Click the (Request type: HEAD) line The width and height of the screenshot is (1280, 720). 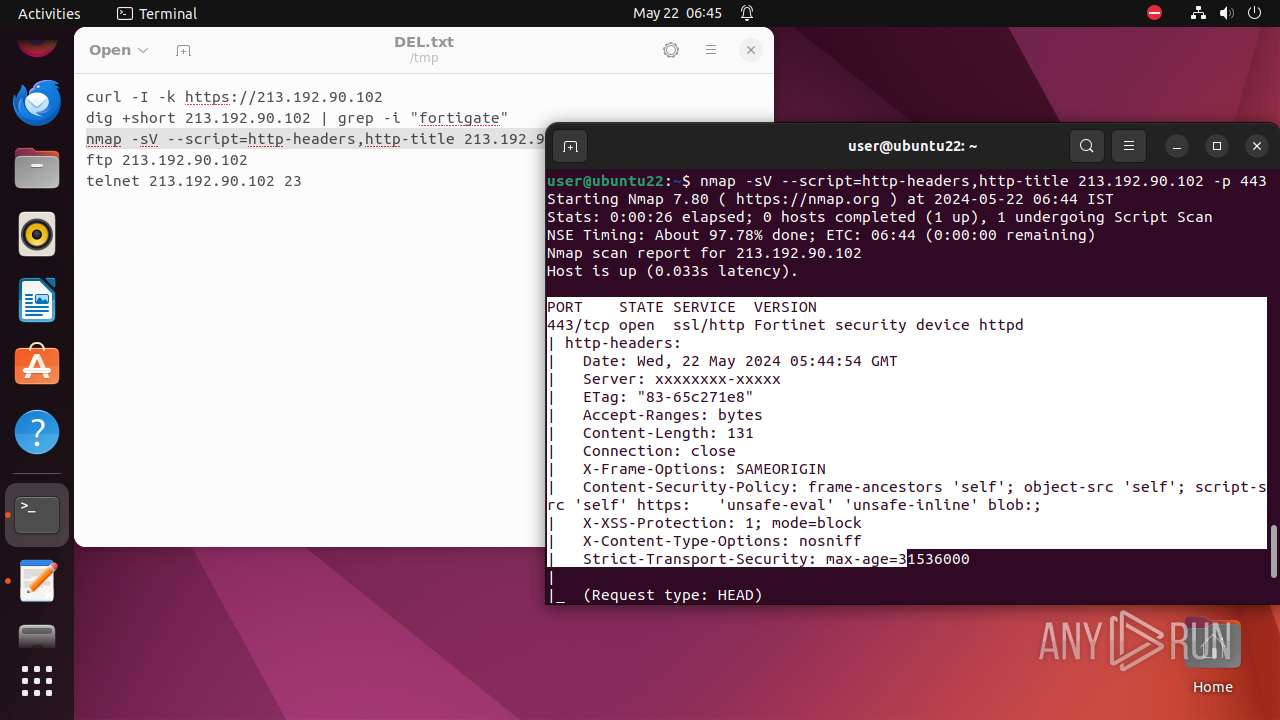pos(672,595)
